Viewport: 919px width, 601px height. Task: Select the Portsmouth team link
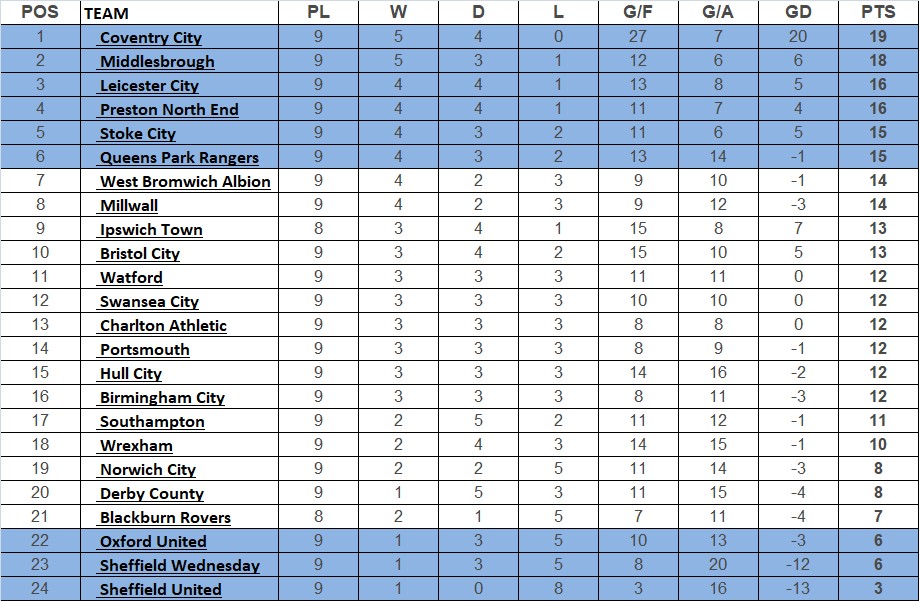tap(144, 350)
